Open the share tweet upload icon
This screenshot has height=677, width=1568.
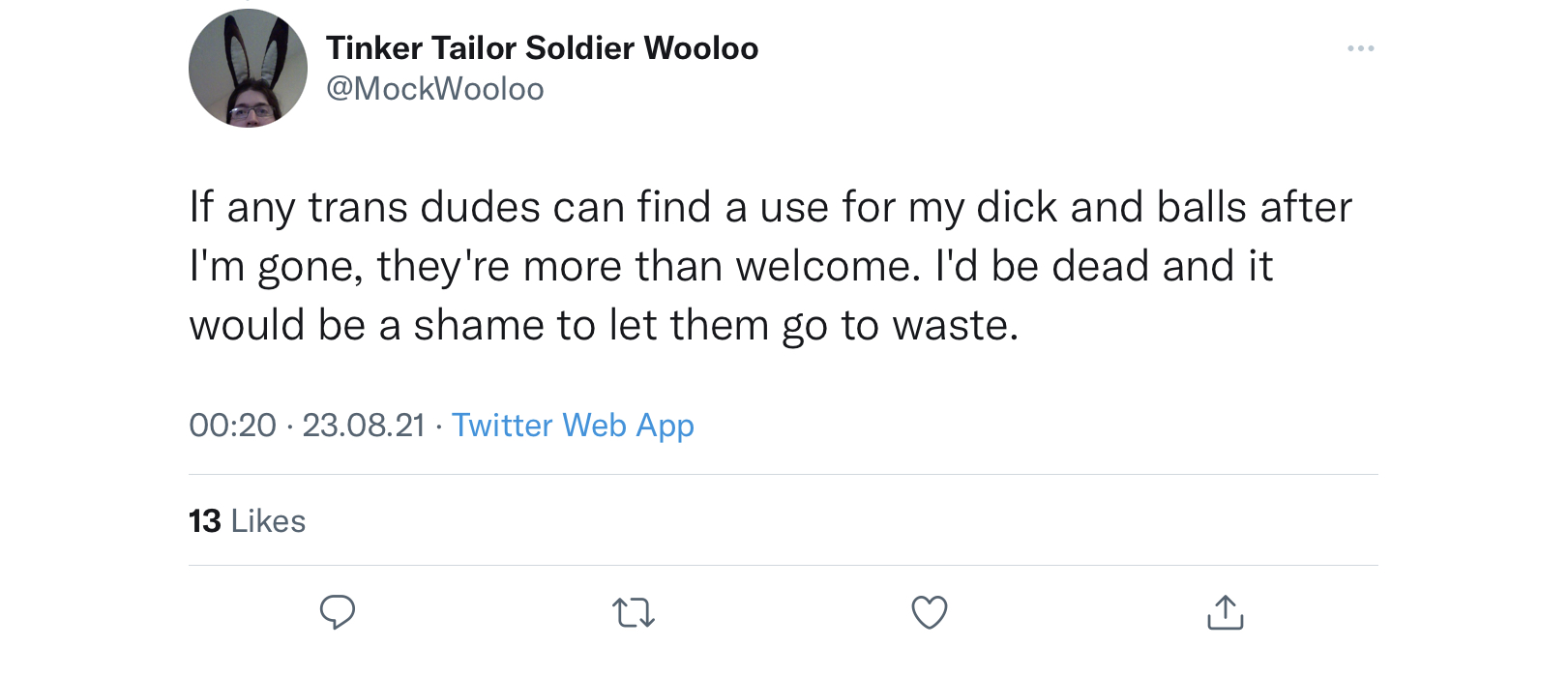coord(1226,612)
